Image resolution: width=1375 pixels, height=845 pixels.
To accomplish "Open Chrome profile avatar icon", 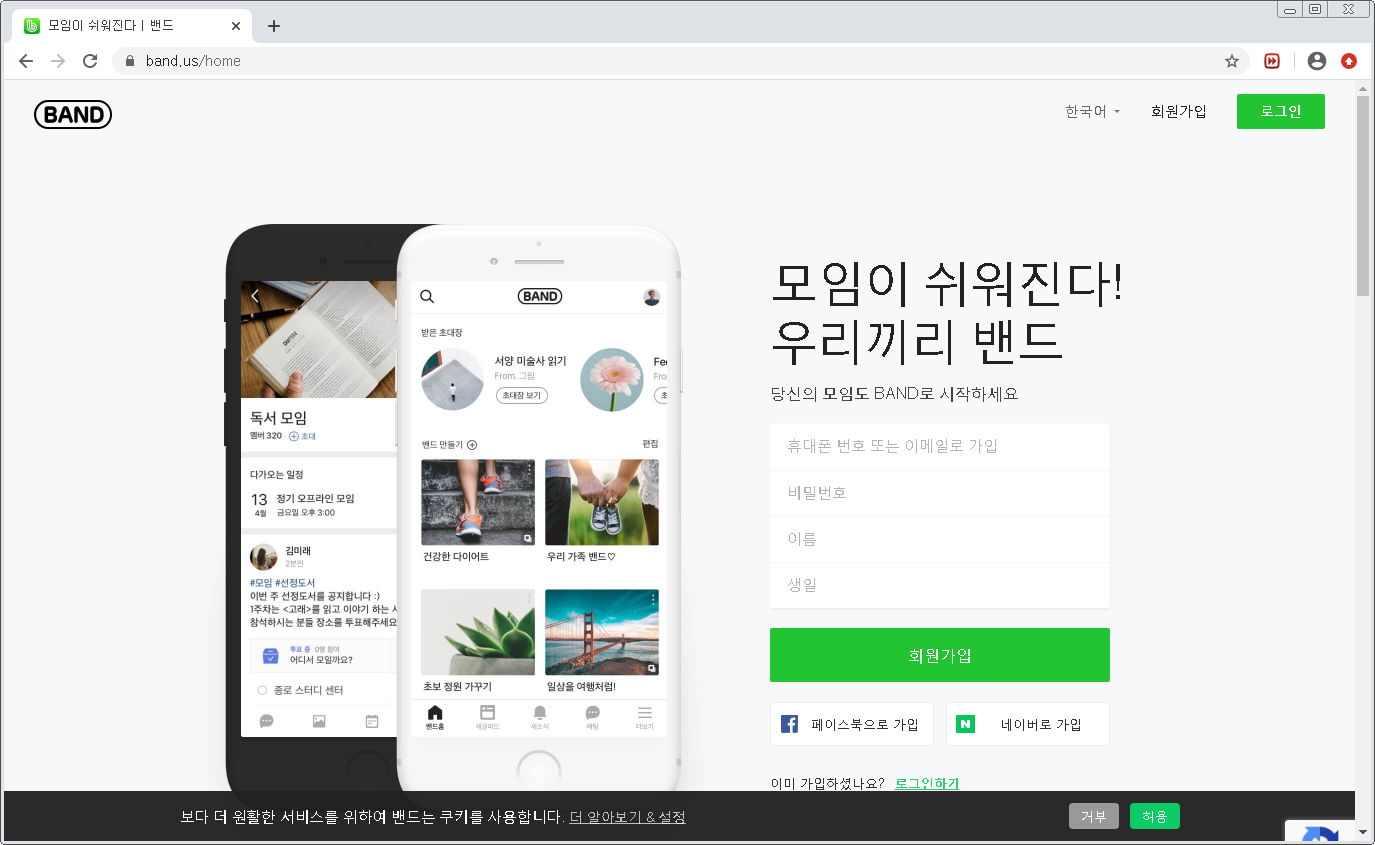I will [1317, 61].
